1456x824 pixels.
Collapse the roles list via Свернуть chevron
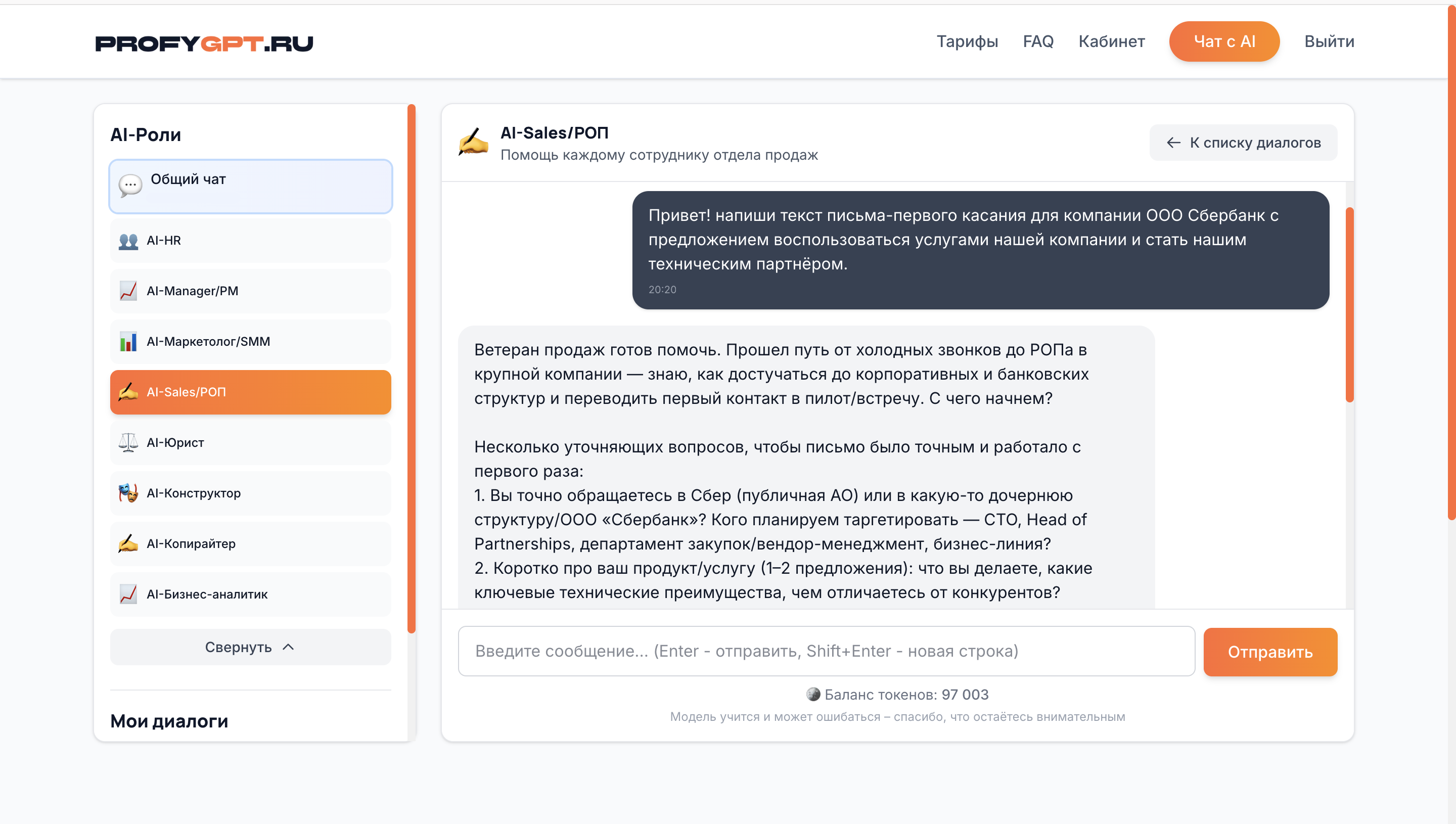288,647
